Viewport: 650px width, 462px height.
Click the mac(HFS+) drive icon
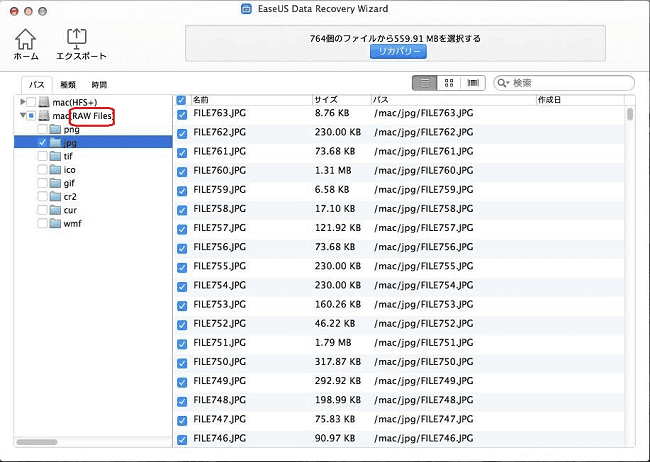(x=44, y=102)
